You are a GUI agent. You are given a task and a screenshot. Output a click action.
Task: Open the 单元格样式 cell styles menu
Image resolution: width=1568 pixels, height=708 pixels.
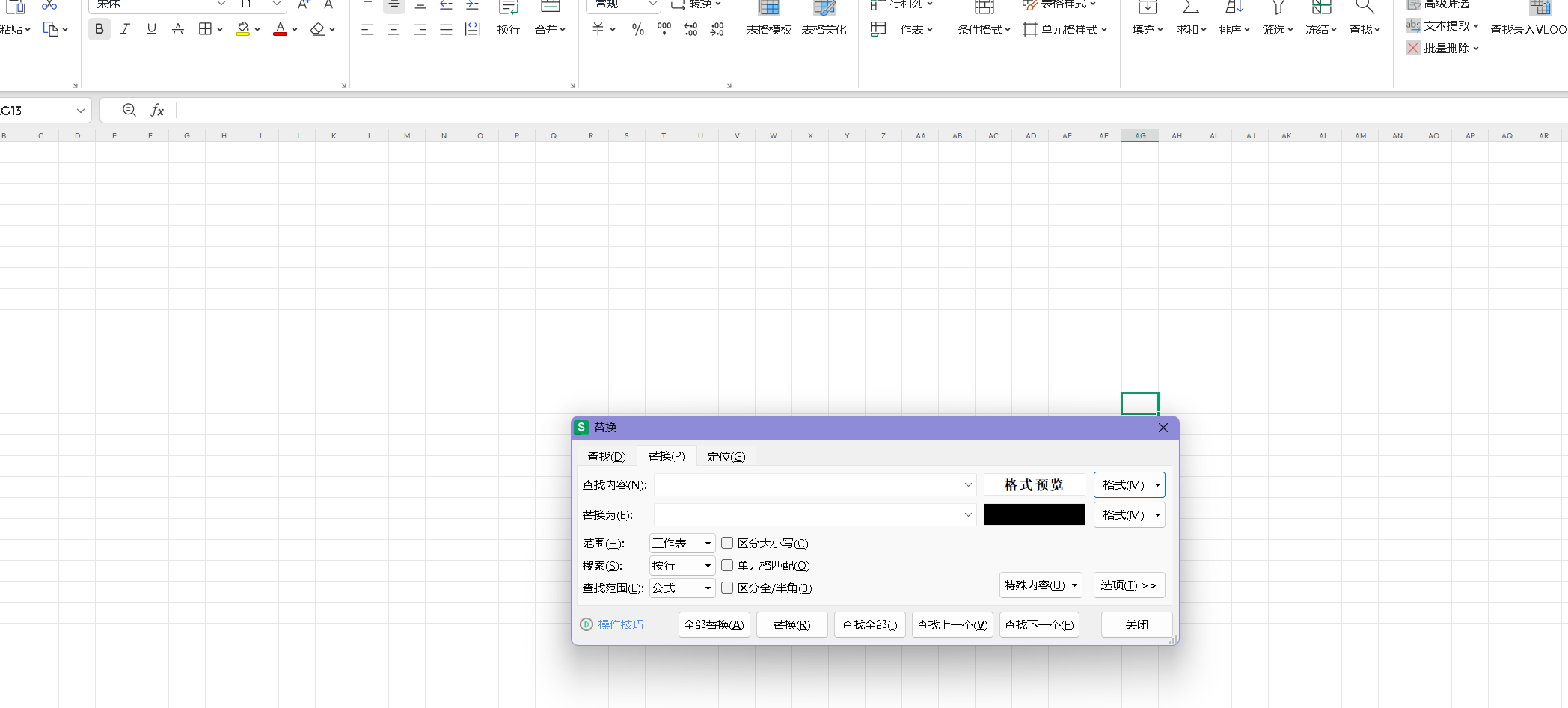point(1065,30)
